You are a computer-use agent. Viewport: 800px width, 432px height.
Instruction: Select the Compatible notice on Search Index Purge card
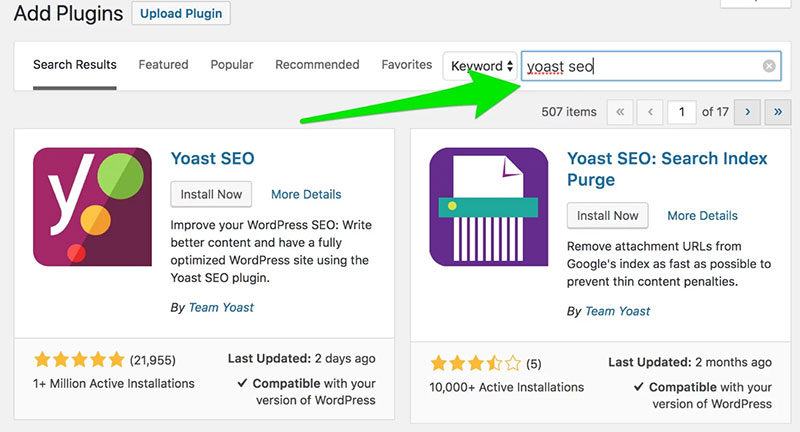pos(703,395)
